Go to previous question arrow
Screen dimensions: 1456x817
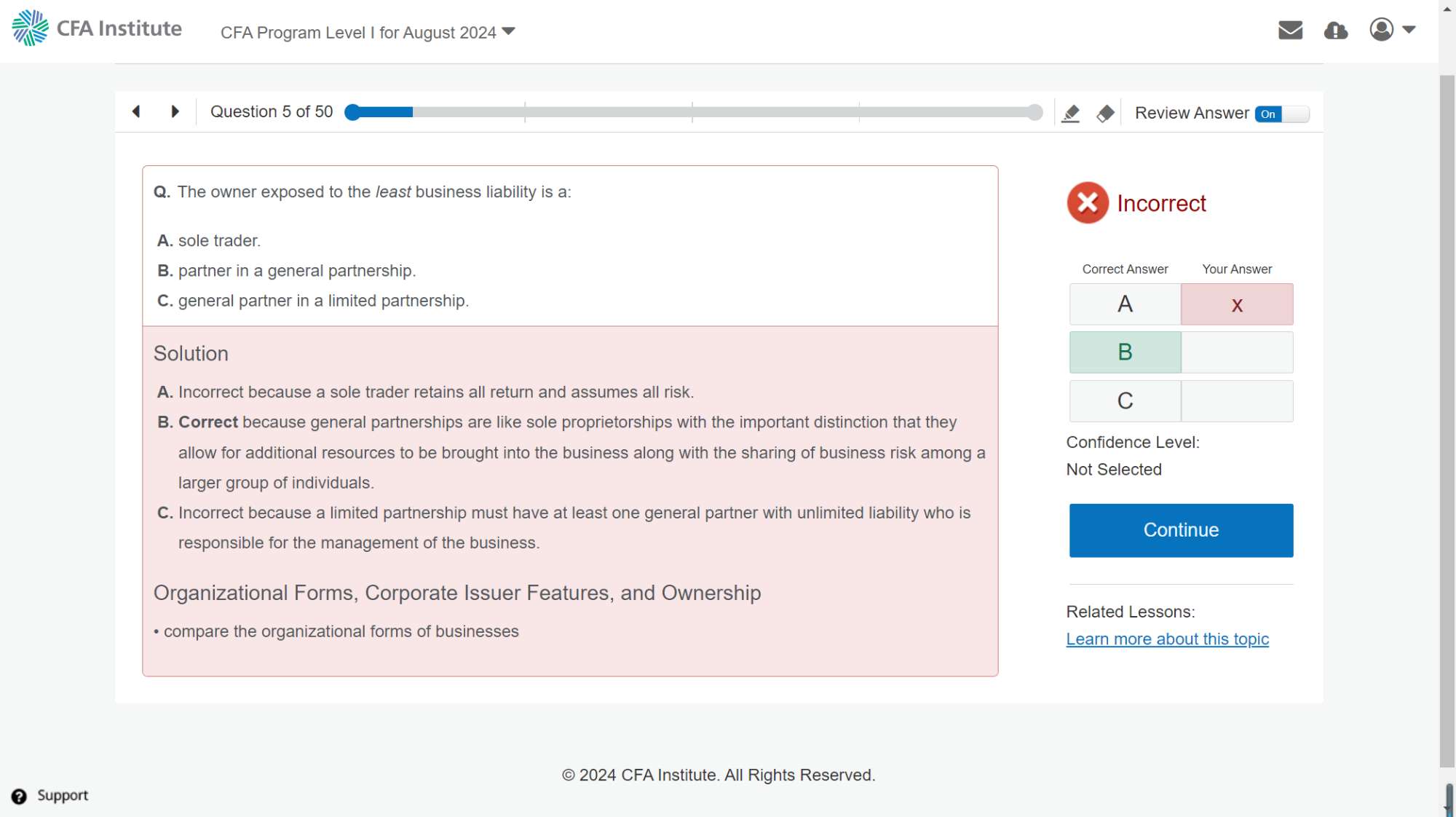[136, 111]
